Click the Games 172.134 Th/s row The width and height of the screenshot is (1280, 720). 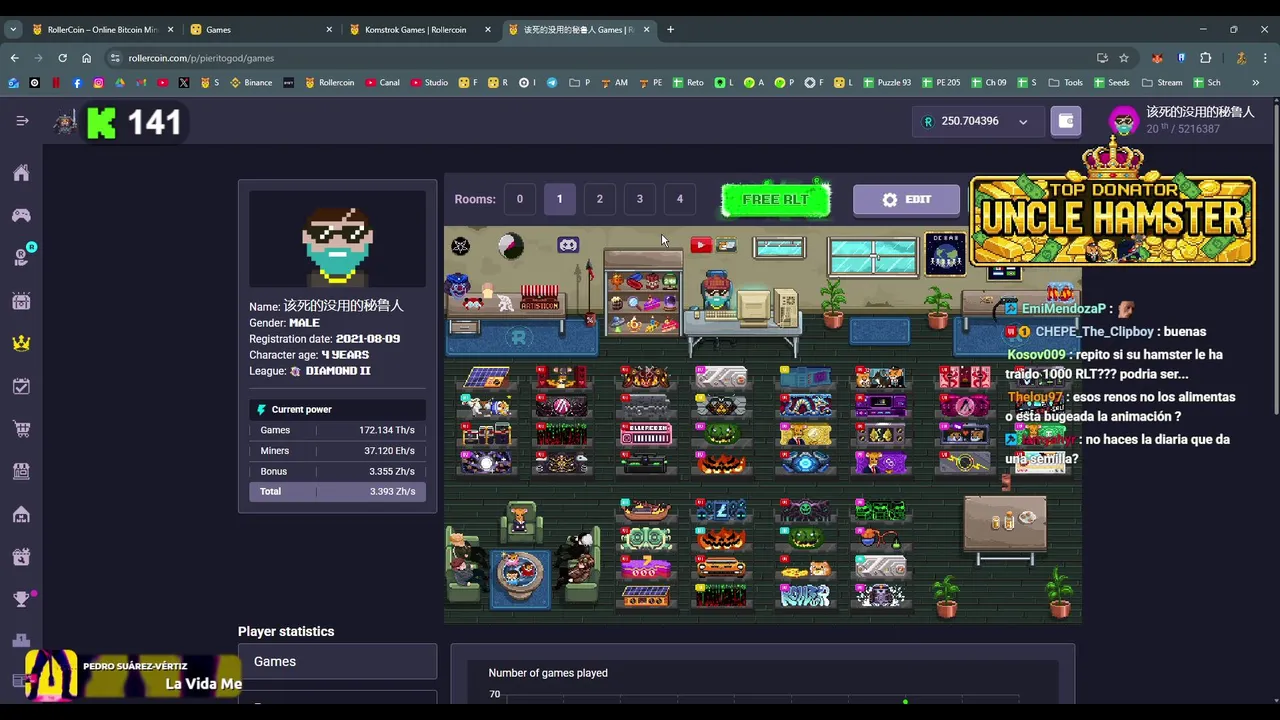pyautogui.click(x=337, y=430)
